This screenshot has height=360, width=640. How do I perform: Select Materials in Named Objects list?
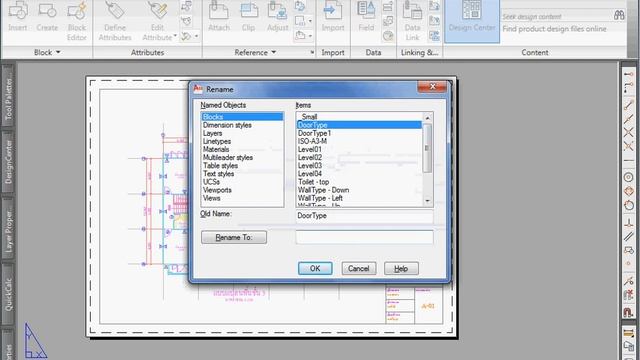[242, 149]
